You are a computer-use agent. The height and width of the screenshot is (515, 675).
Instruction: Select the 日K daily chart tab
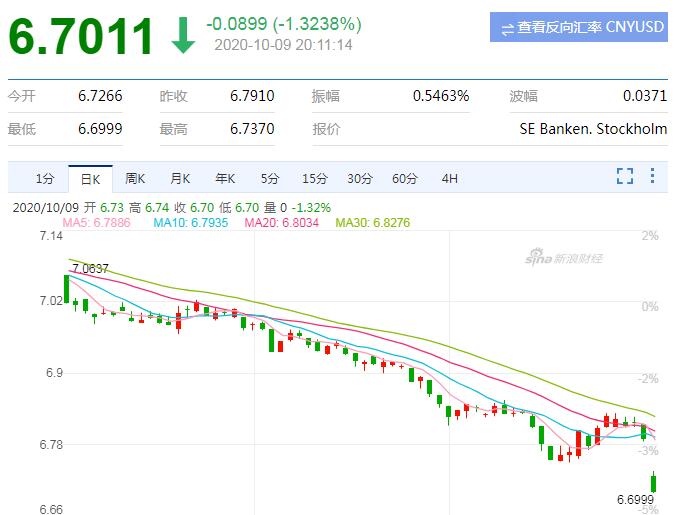(91, 179)
